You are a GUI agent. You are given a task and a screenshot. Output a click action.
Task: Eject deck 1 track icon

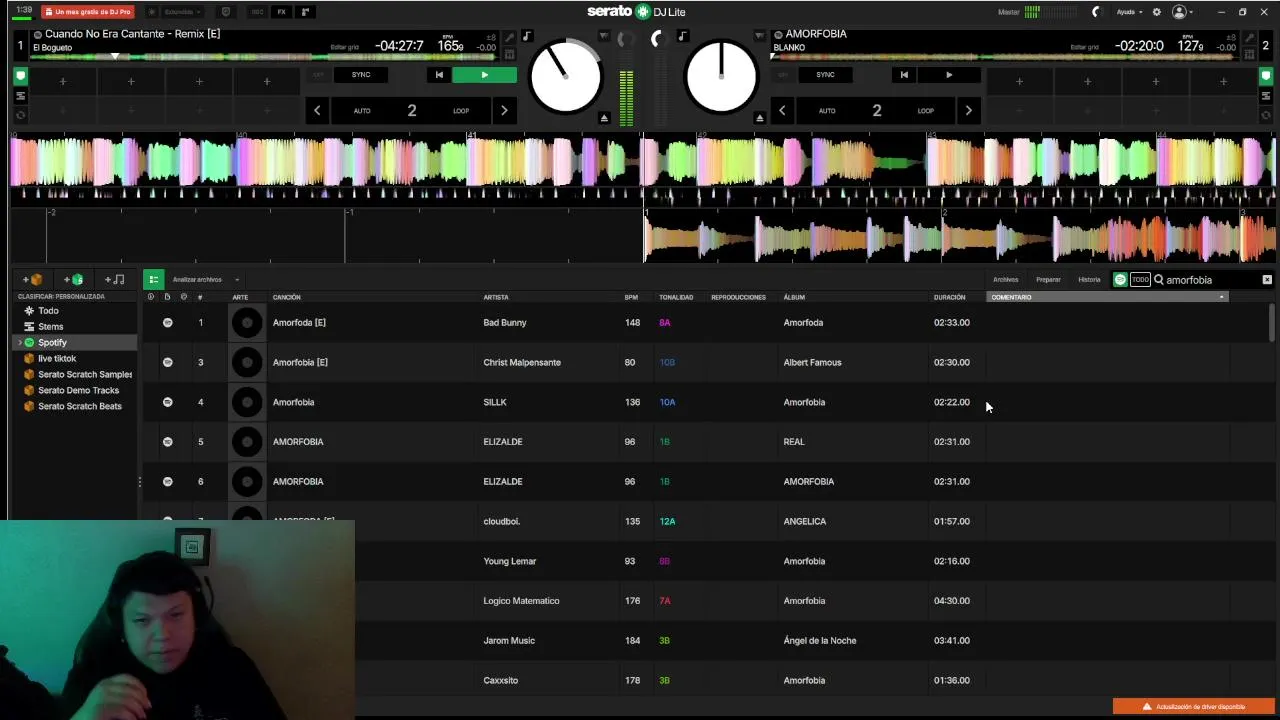[604, 118]
